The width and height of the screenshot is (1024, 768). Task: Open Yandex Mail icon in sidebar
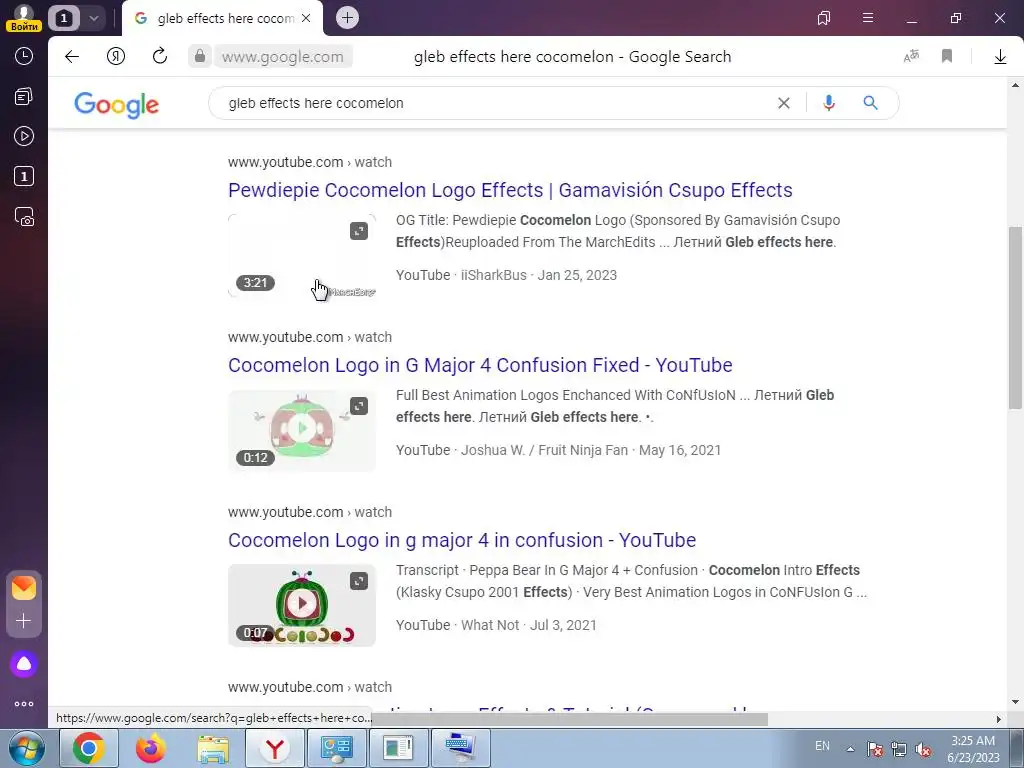[24, 588]
